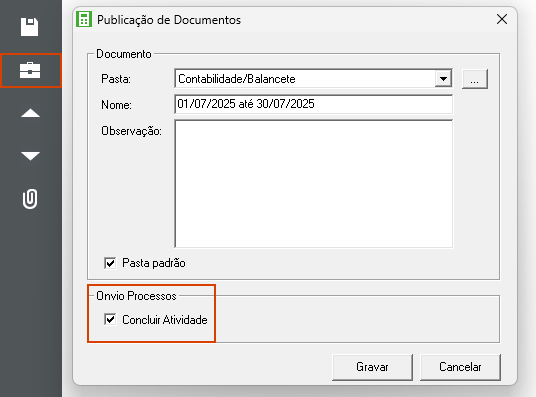Click the Gravar button
This screenshot has width=536, height=397.
(372, 367)
